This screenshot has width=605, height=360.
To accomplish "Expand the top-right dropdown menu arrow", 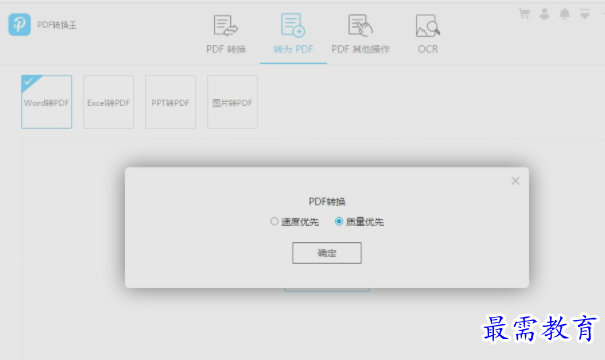I will point(585,14).
